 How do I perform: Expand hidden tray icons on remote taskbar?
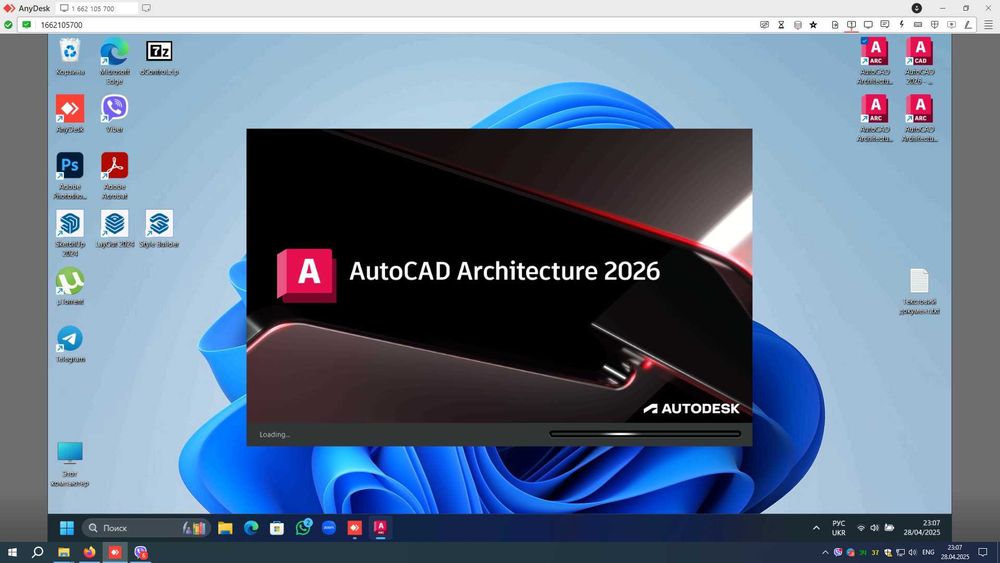tap(816, 528)
